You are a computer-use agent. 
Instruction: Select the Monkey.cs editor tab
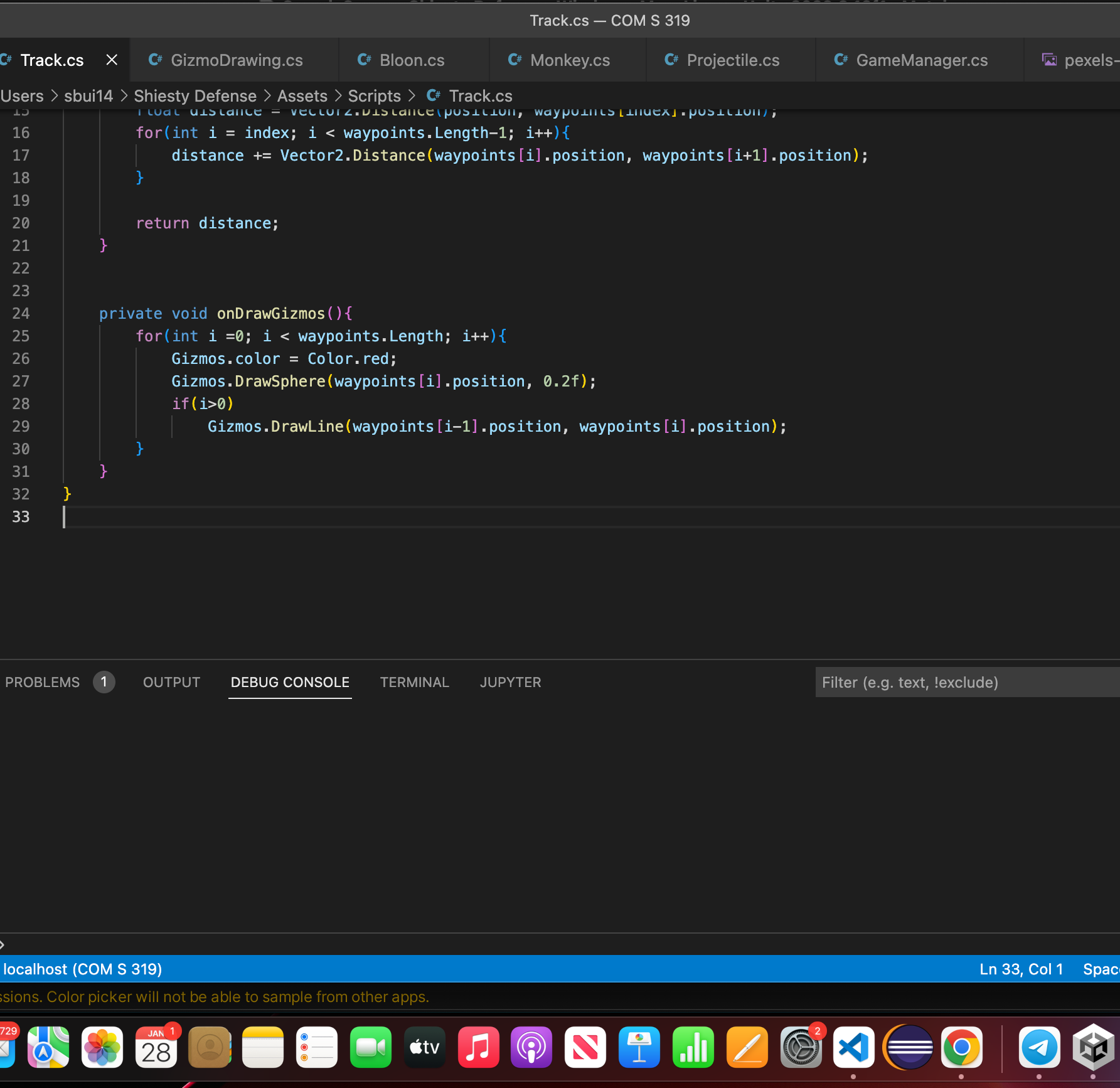pos(569,60)
